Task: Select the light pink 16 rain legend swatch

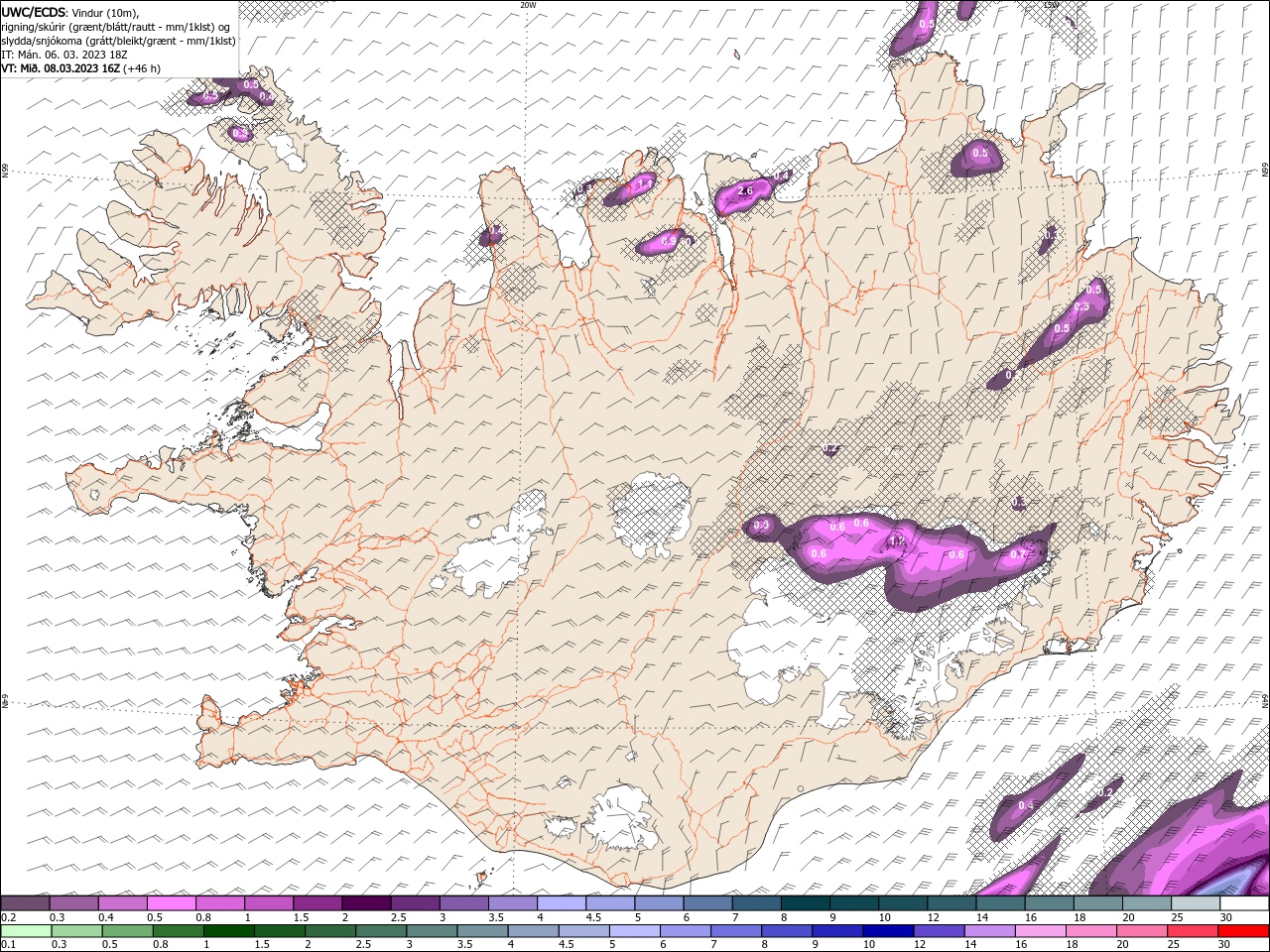Action: (x=1041, y=931)
